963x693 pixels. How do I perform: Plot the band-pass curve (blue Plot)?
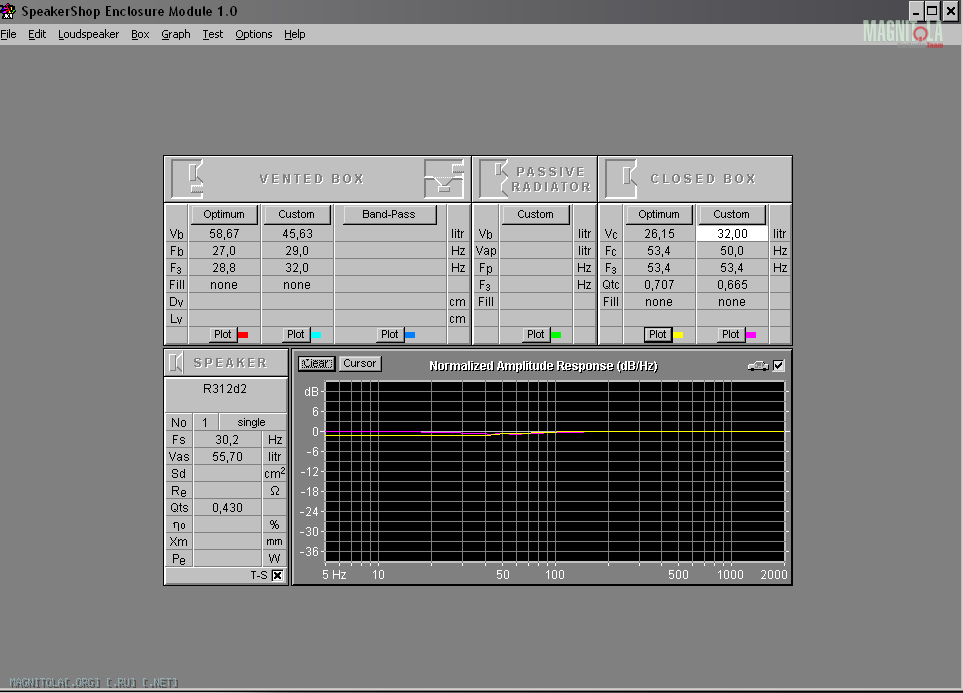390,334
